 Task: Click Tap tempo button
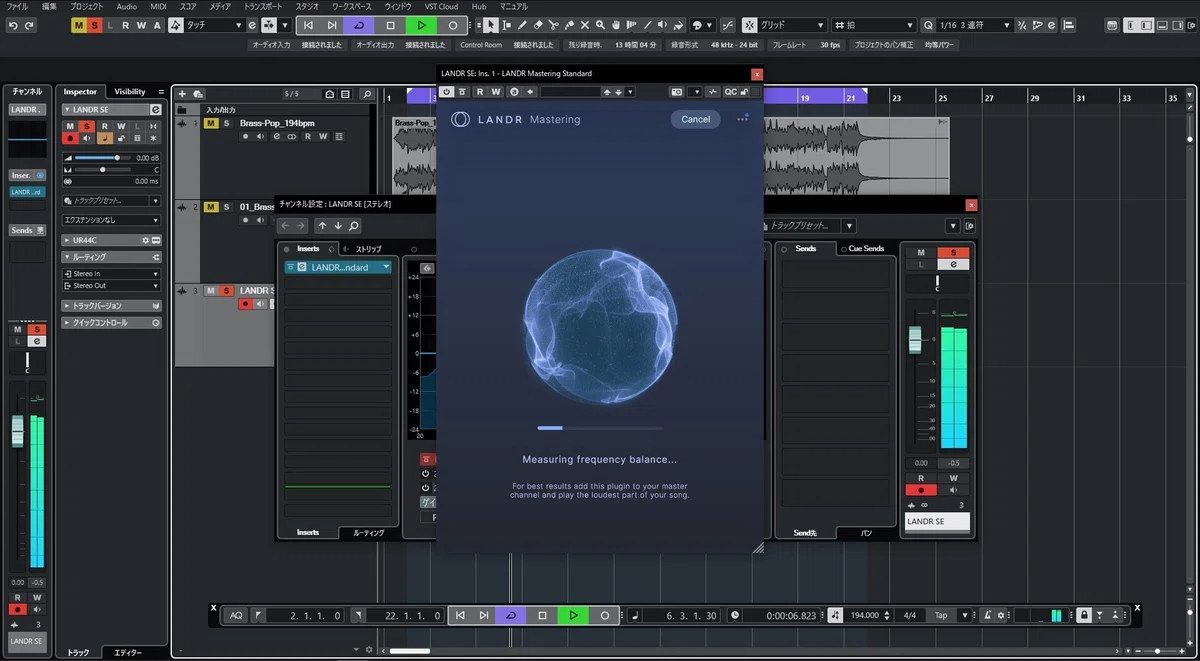(x=941, y=615)
